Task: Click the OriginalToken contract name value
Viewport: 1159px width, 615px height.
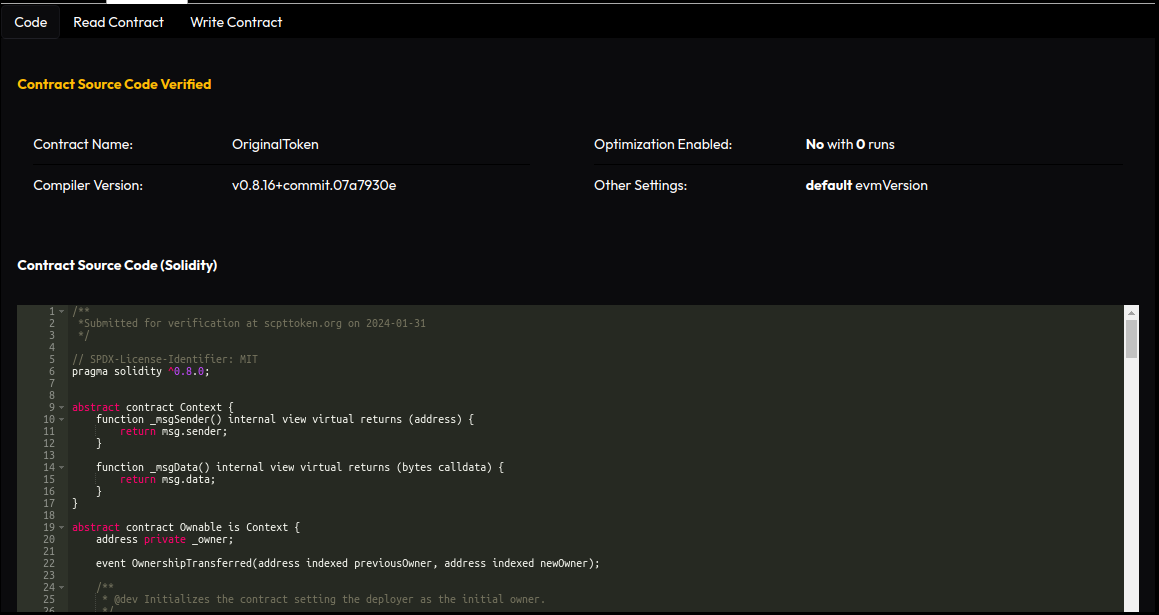Action: click(x=275, y=144)
